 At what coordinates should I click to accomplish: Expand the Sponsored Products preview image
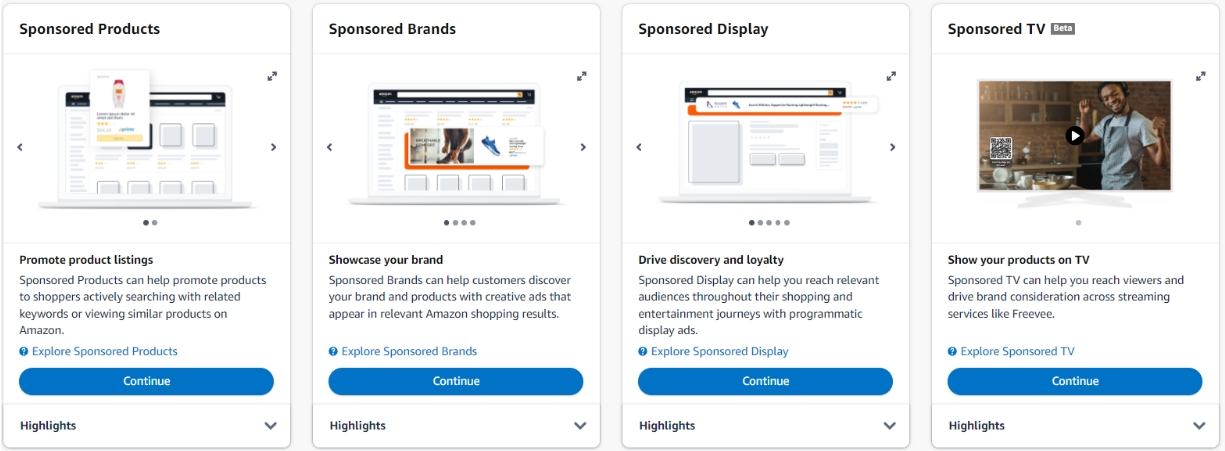pyautogui.click(x=273, y=76)
